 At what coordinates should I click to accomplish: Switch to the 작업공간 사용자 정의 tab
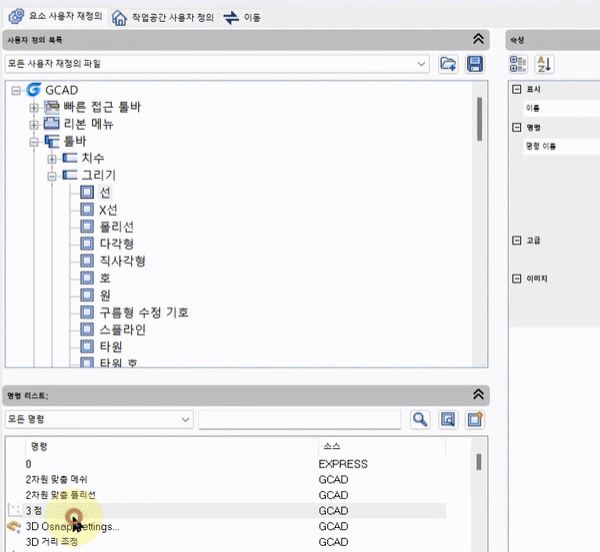click(165, 17)
